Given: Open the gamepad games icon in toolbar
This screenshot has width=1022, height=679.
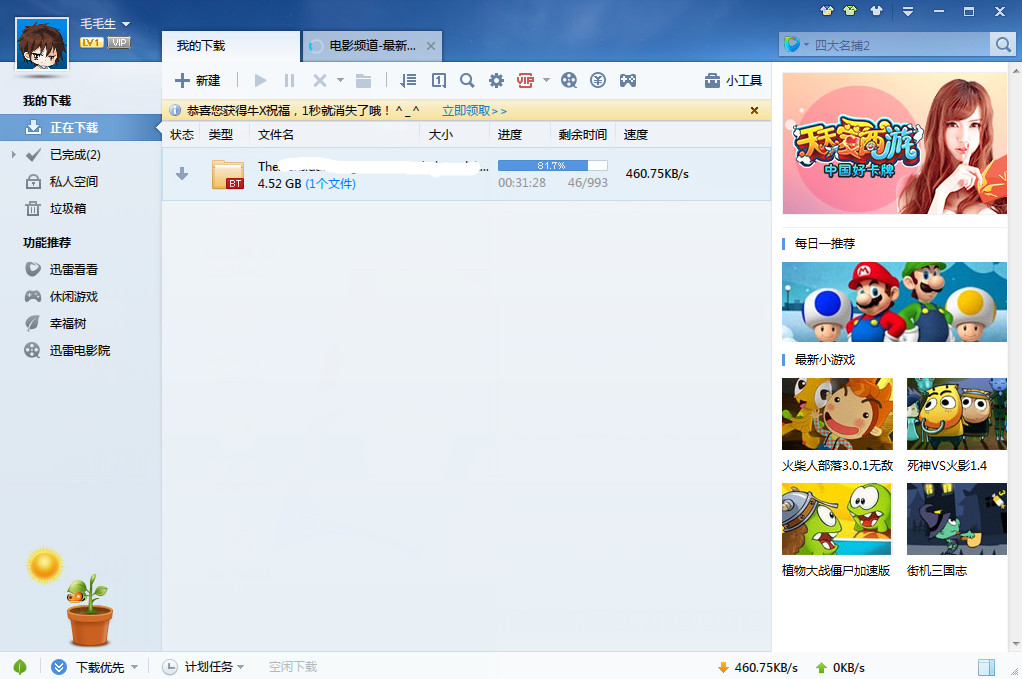Looking at the screenshot, I should (627, 80).
